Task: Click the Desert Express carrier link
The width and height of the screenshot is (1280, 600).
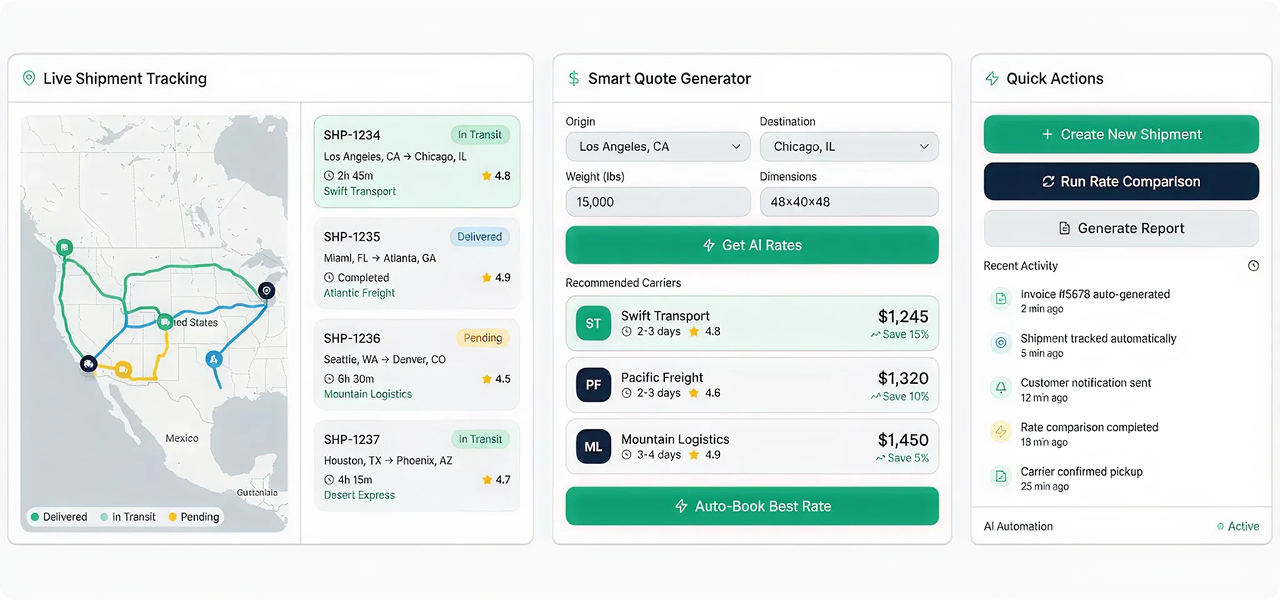Action: coord(359,495)
